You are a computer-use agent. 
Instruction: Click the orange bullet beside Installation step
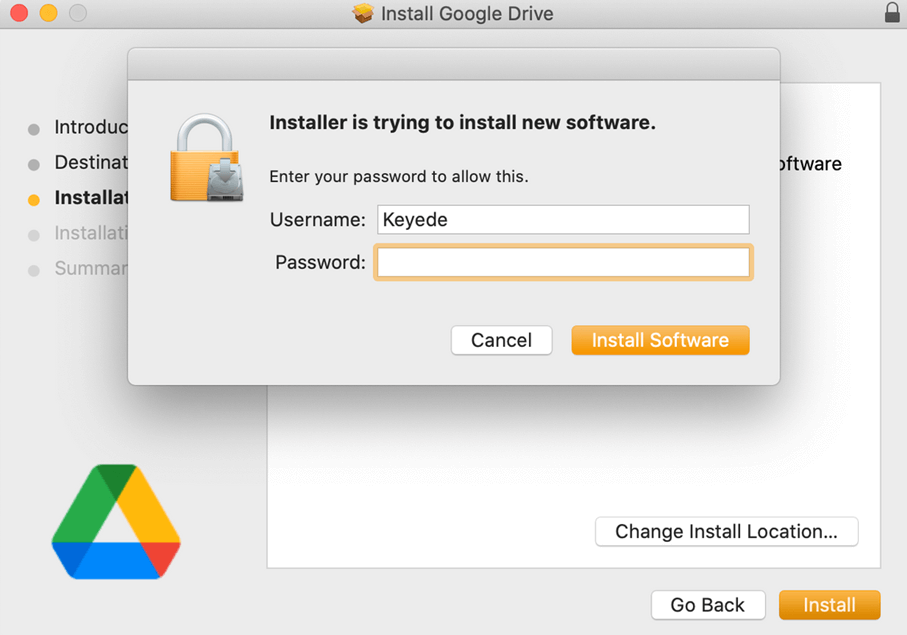[33, 198]
